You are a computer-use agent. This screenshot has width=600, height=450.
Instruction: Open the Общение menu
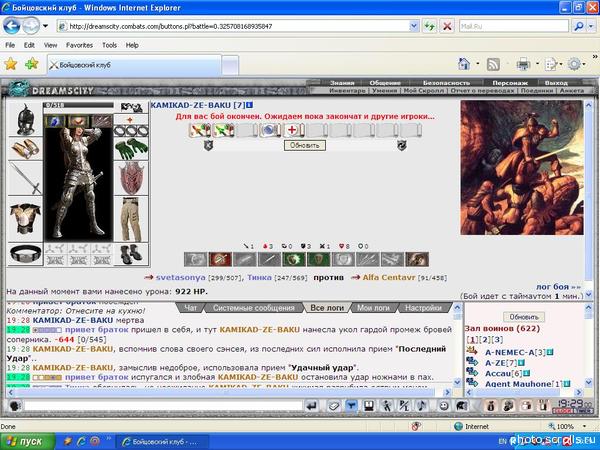(x=385, y=83)
